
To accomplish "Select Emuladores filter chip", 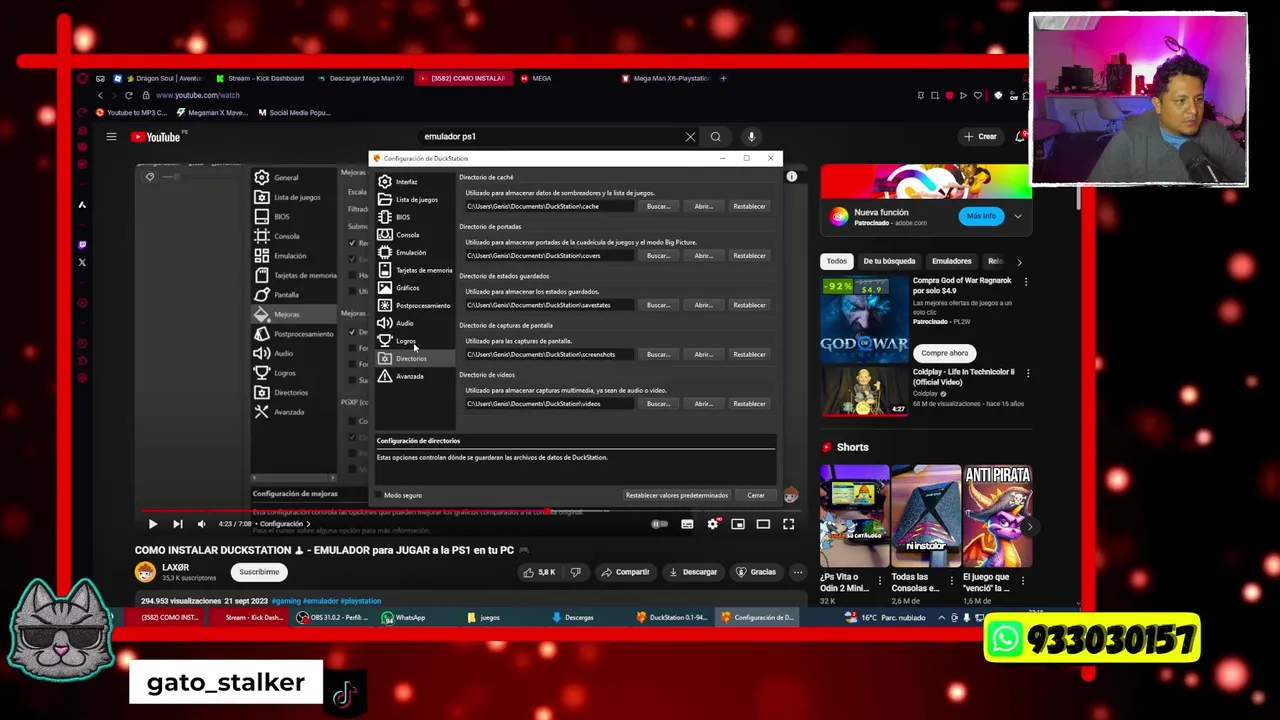I will 951,261.
